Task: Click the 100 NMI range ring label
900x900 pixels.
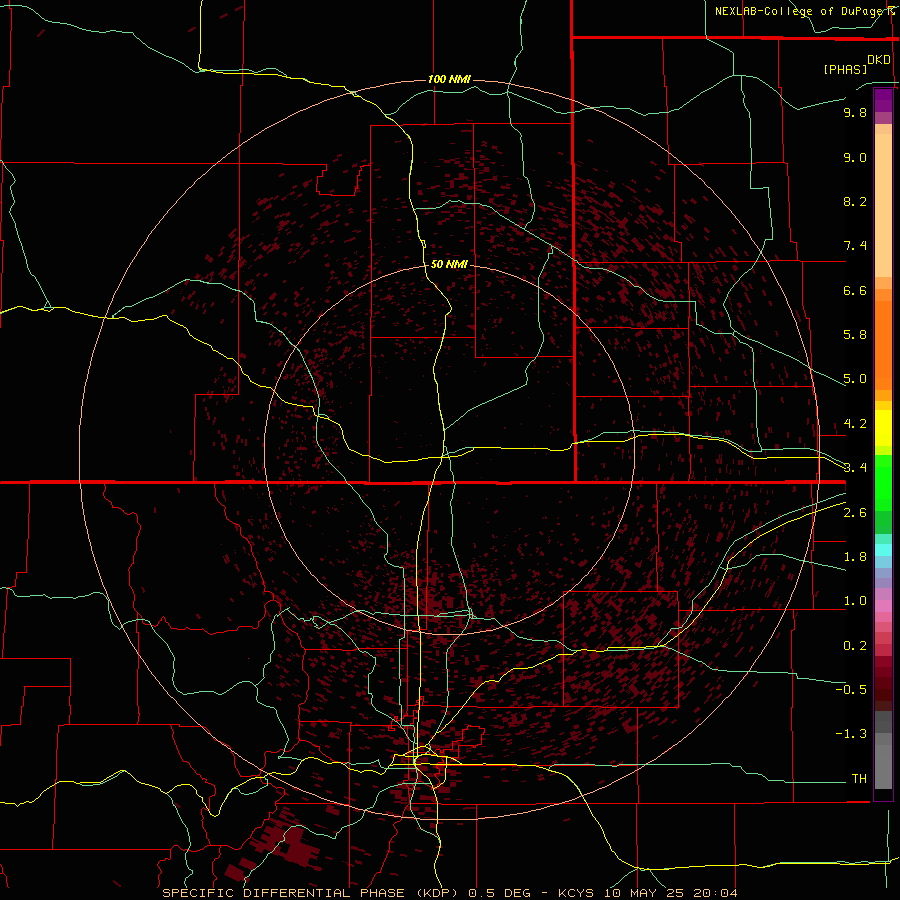Action: coord(449,79)
